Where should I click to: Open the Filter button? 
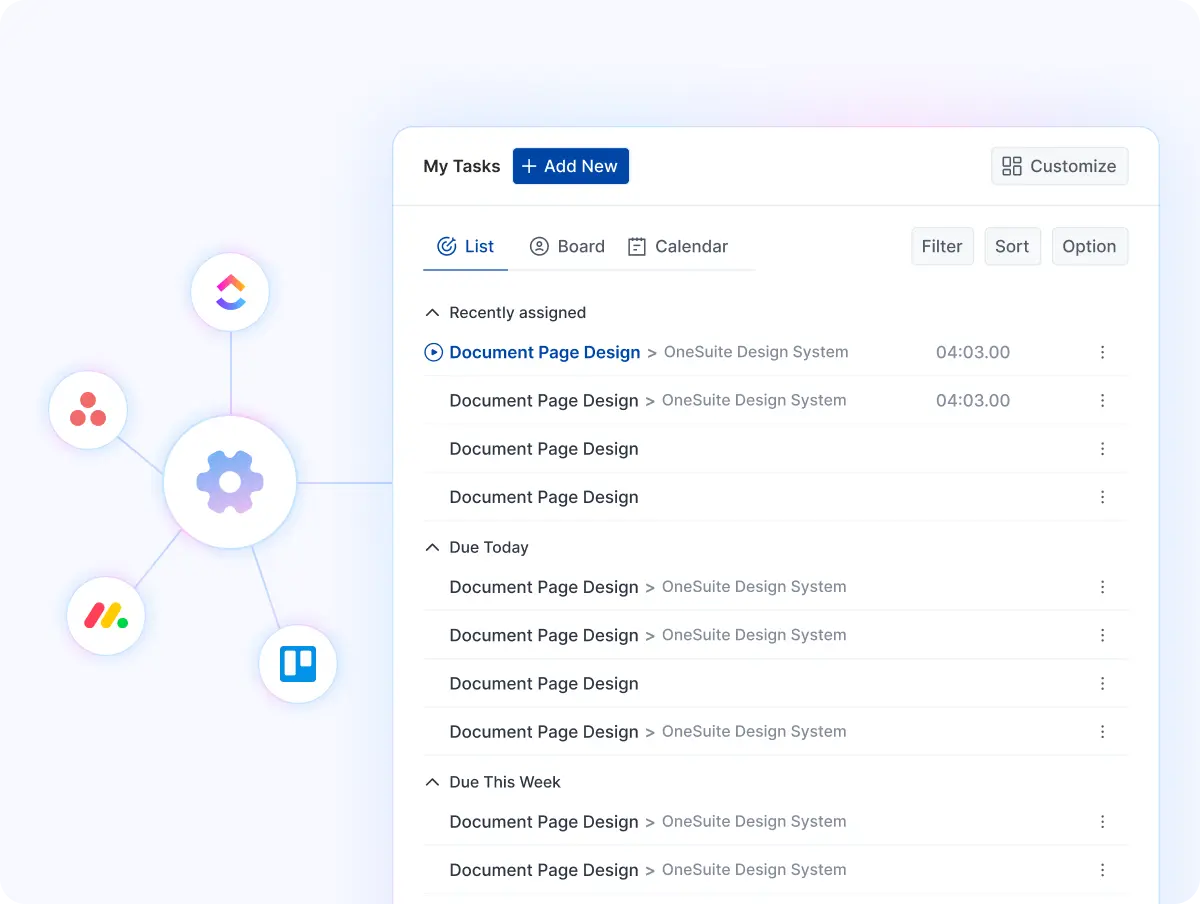[942, 246]
